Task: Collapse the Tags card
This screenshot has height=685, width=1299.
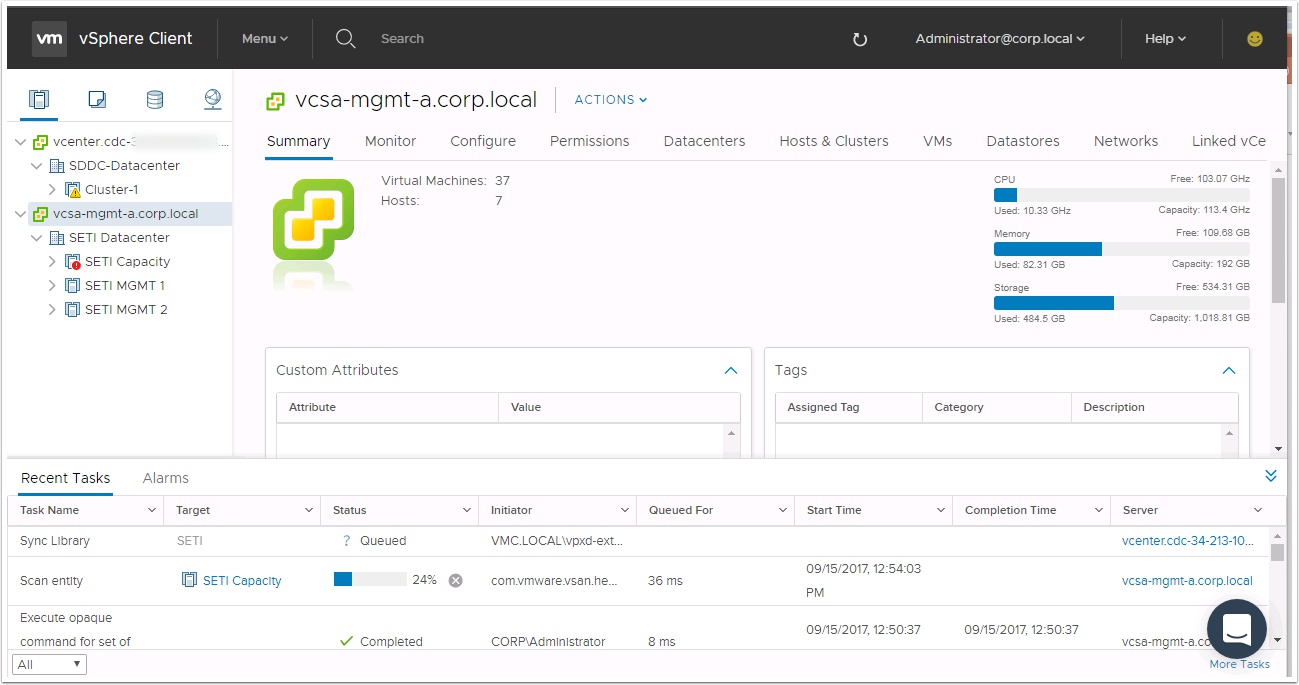Action: click(1229, 370)
